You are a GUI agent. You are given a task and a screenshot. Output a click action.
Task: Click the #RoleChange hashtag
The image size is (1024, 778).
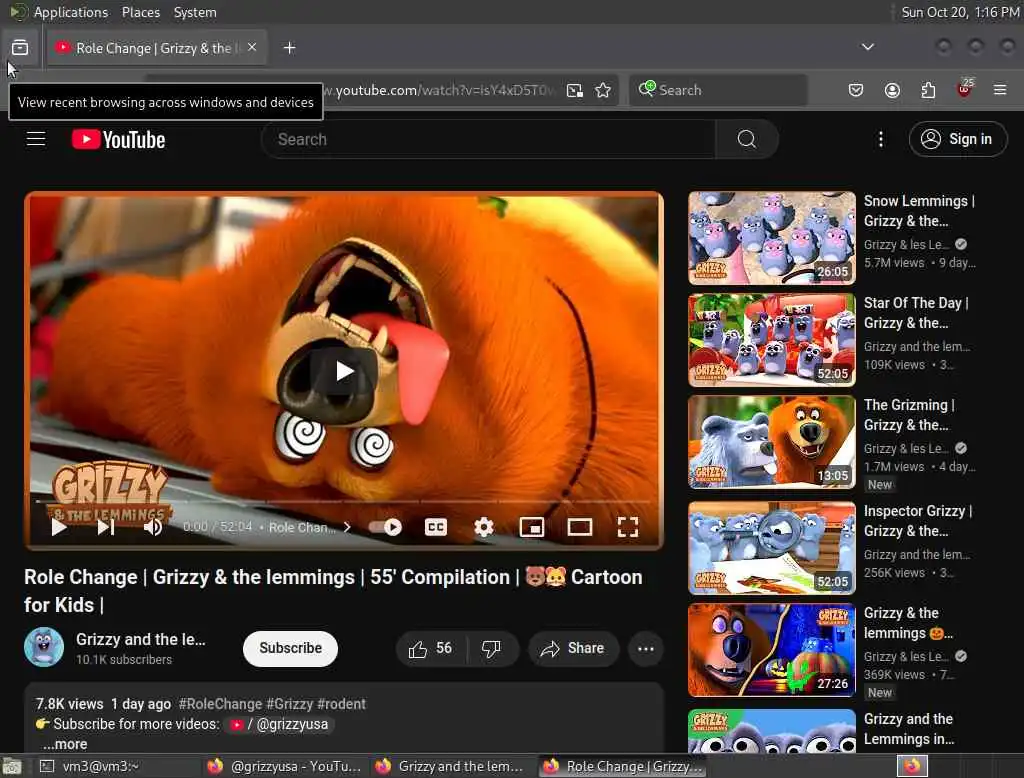220,704
